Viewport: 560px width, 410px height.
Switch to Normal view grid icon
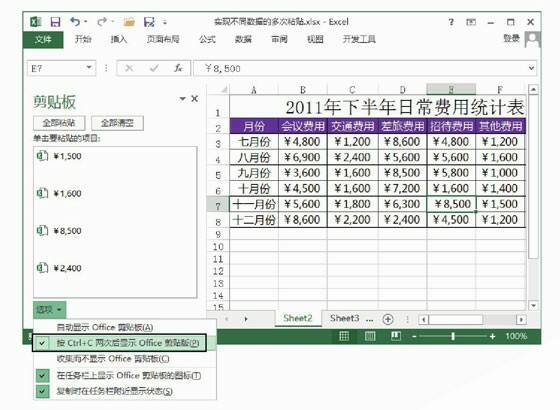coord(344,336)
